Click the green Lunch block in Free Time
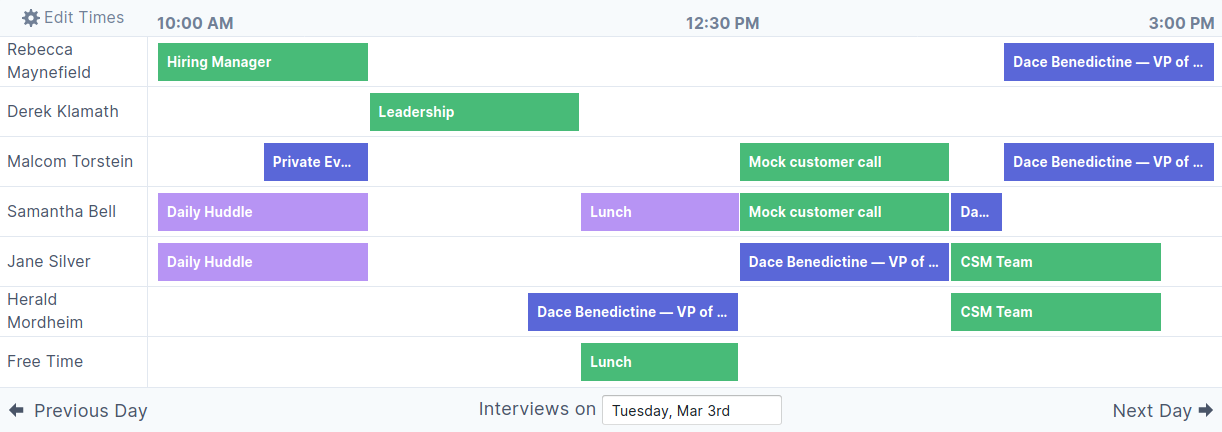The width and height of the screenshot is (1222, 432). point(659,362)
